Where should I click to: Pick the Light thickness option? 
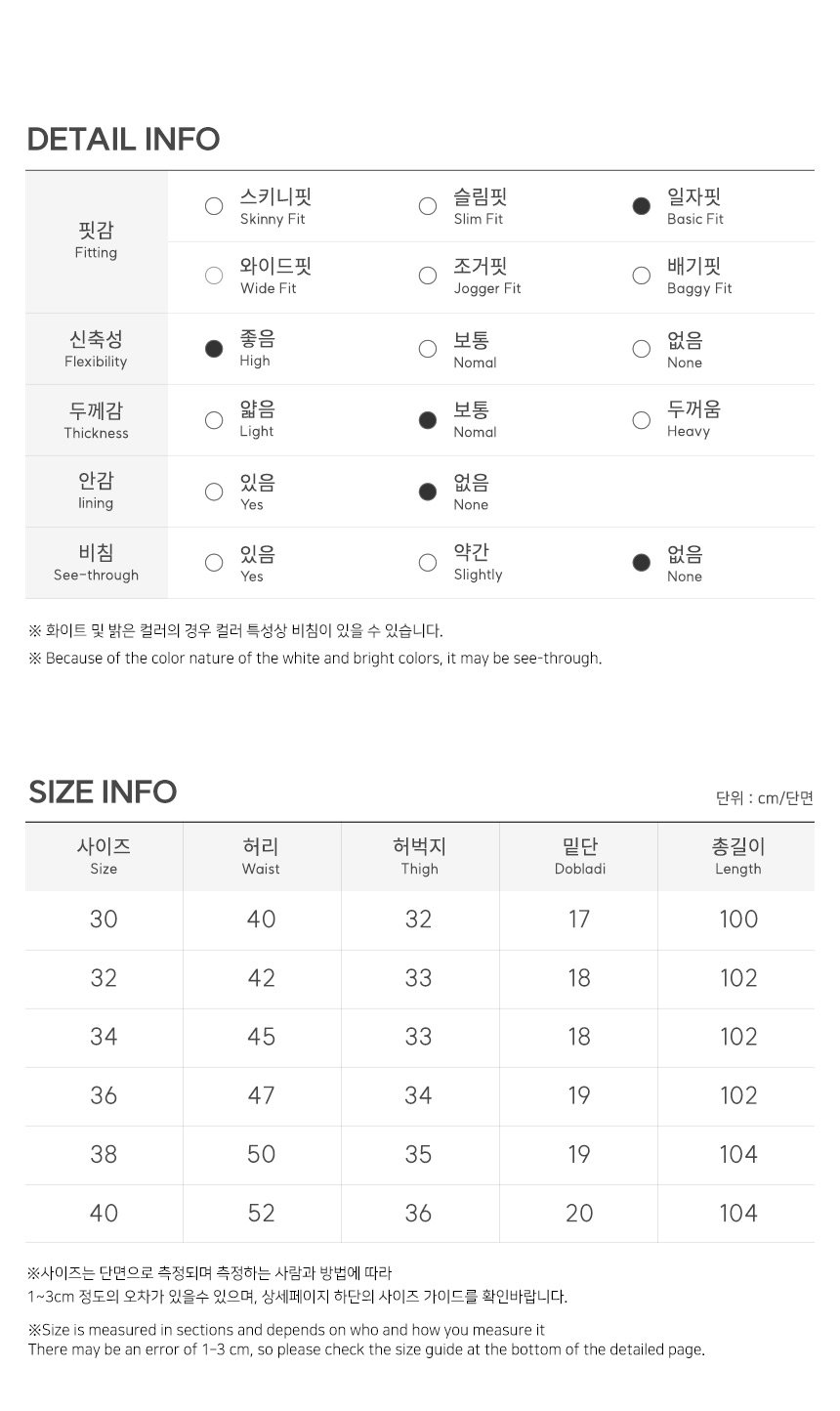214,420
